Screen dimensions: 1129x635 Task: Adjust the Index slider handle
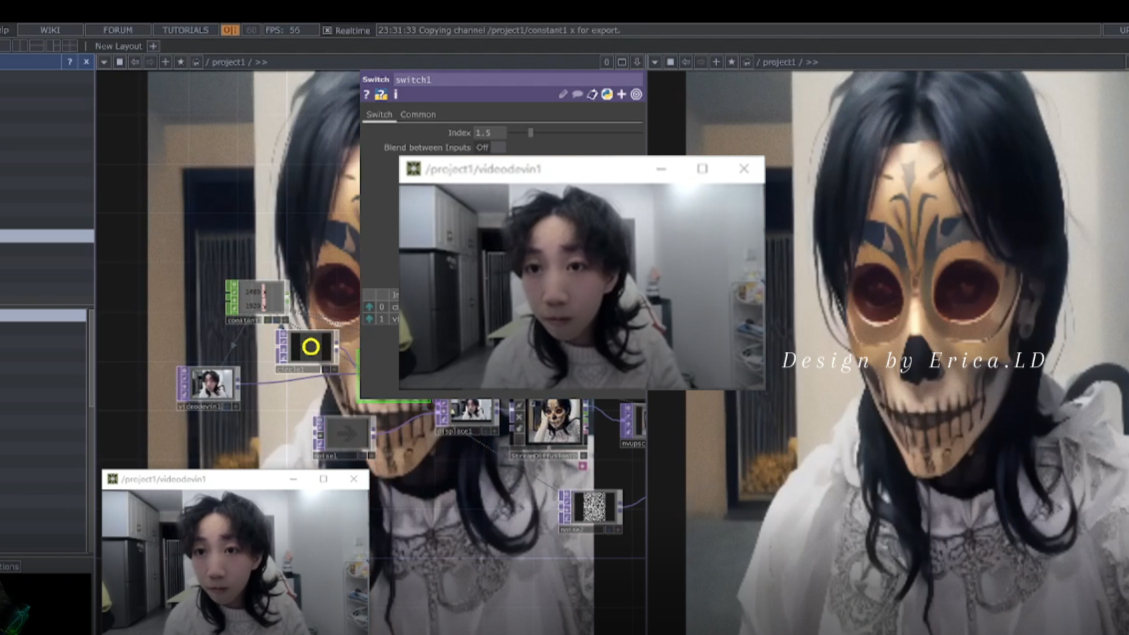(531, 132)
